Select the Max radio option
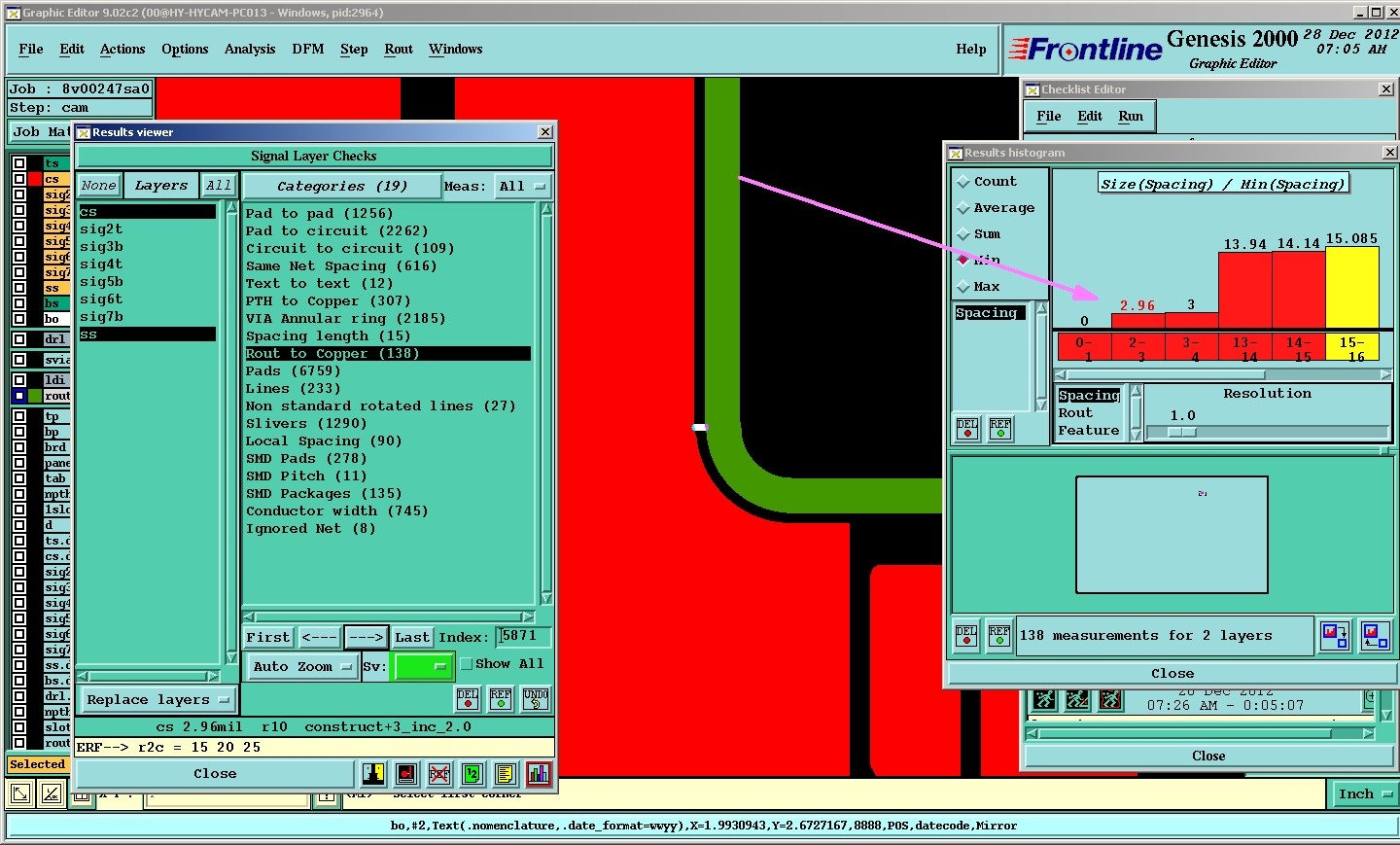Image resolution: width=1400 pixels, height=845 pixels. 963,287
